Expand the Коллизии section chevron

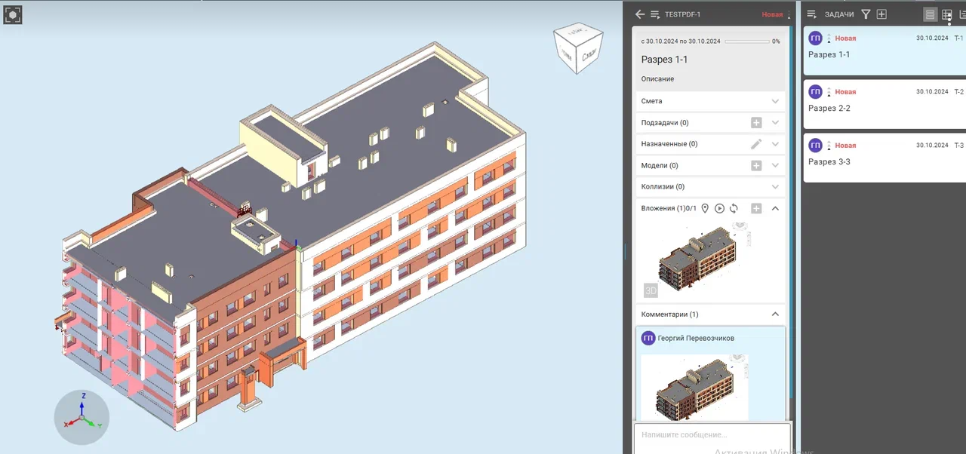775,187
